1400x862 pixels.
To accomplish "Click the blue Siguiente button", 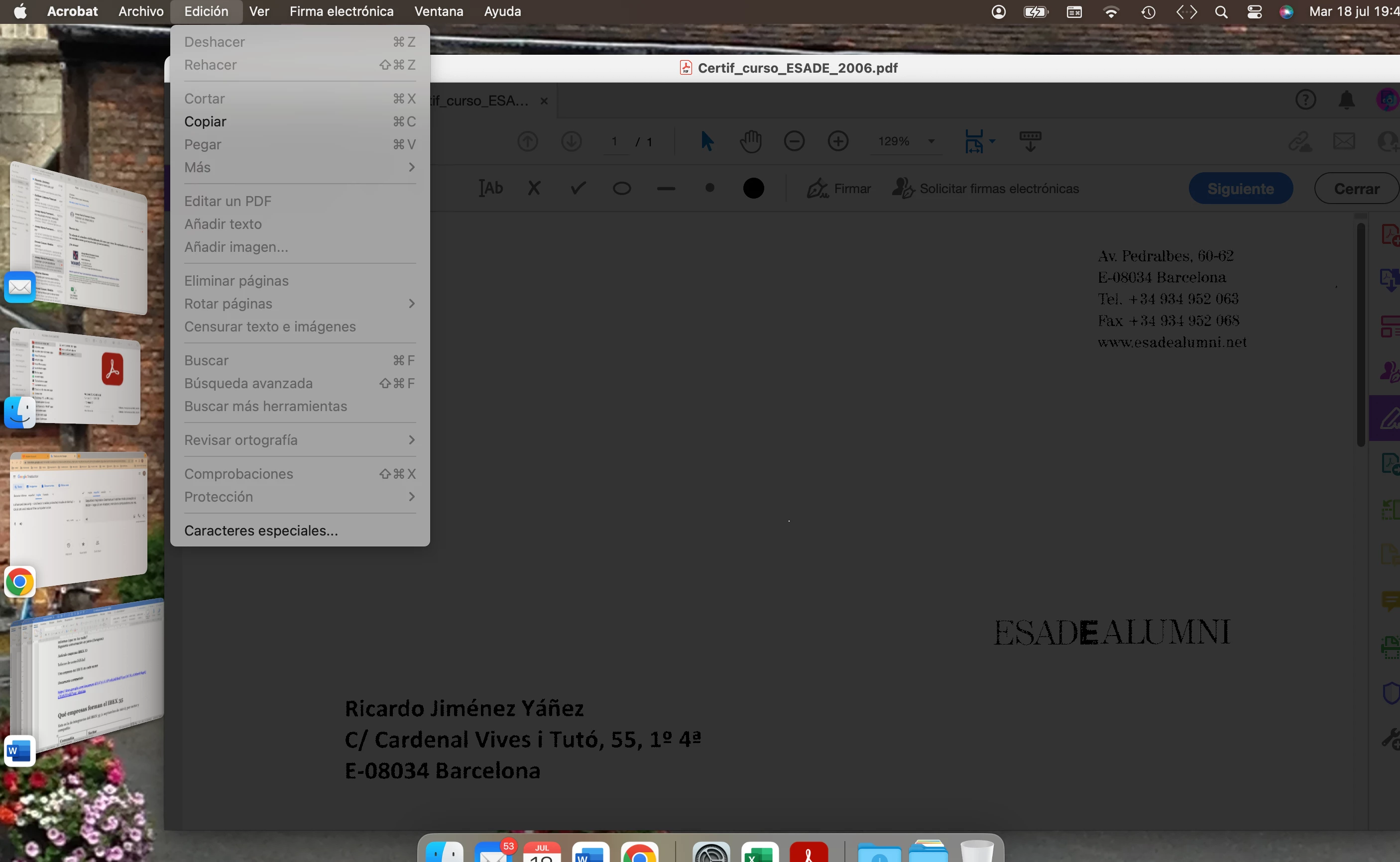I will 1240,188.
